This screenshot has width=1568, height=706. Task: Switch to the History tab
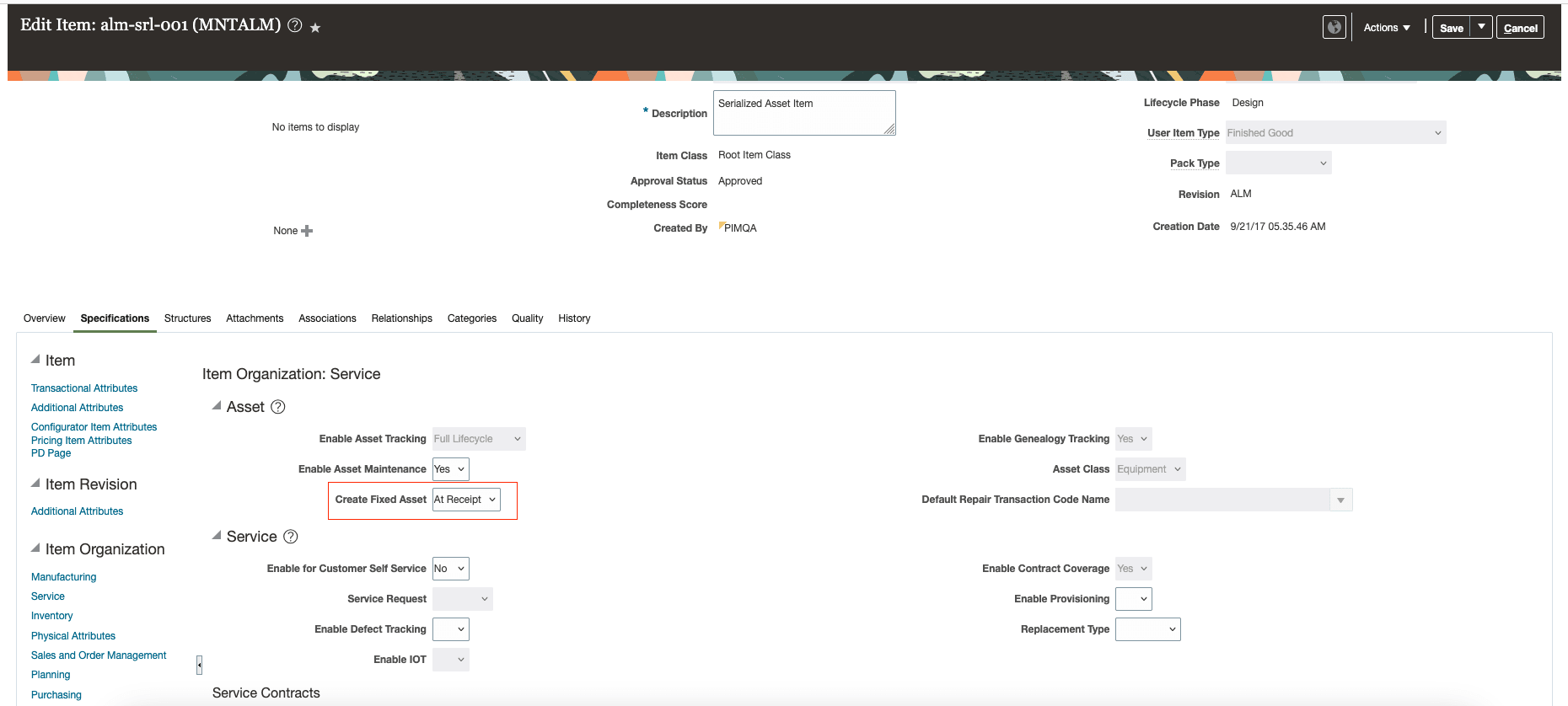coord(574,318)
